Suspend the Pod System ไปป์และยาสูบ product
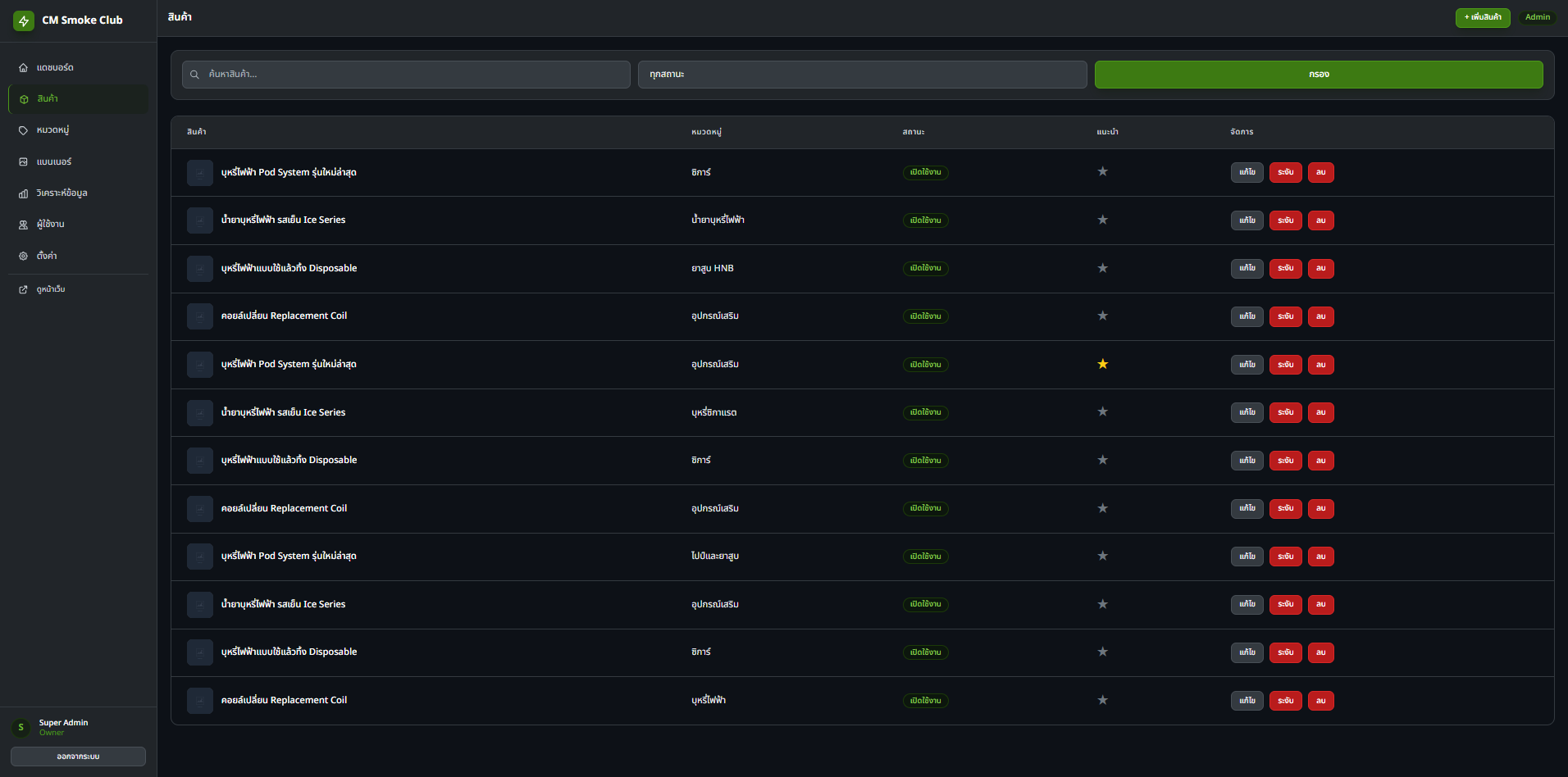The image size is (1568, 777). (x=1286, y=557)
